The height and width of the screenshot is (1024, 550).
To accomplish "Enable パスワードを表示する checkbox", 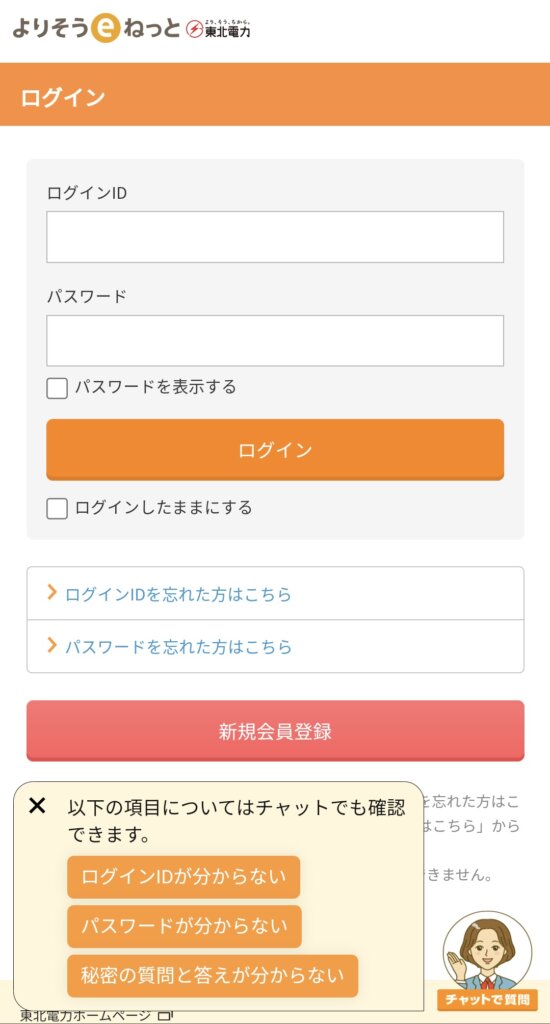I will click(57, 388).
